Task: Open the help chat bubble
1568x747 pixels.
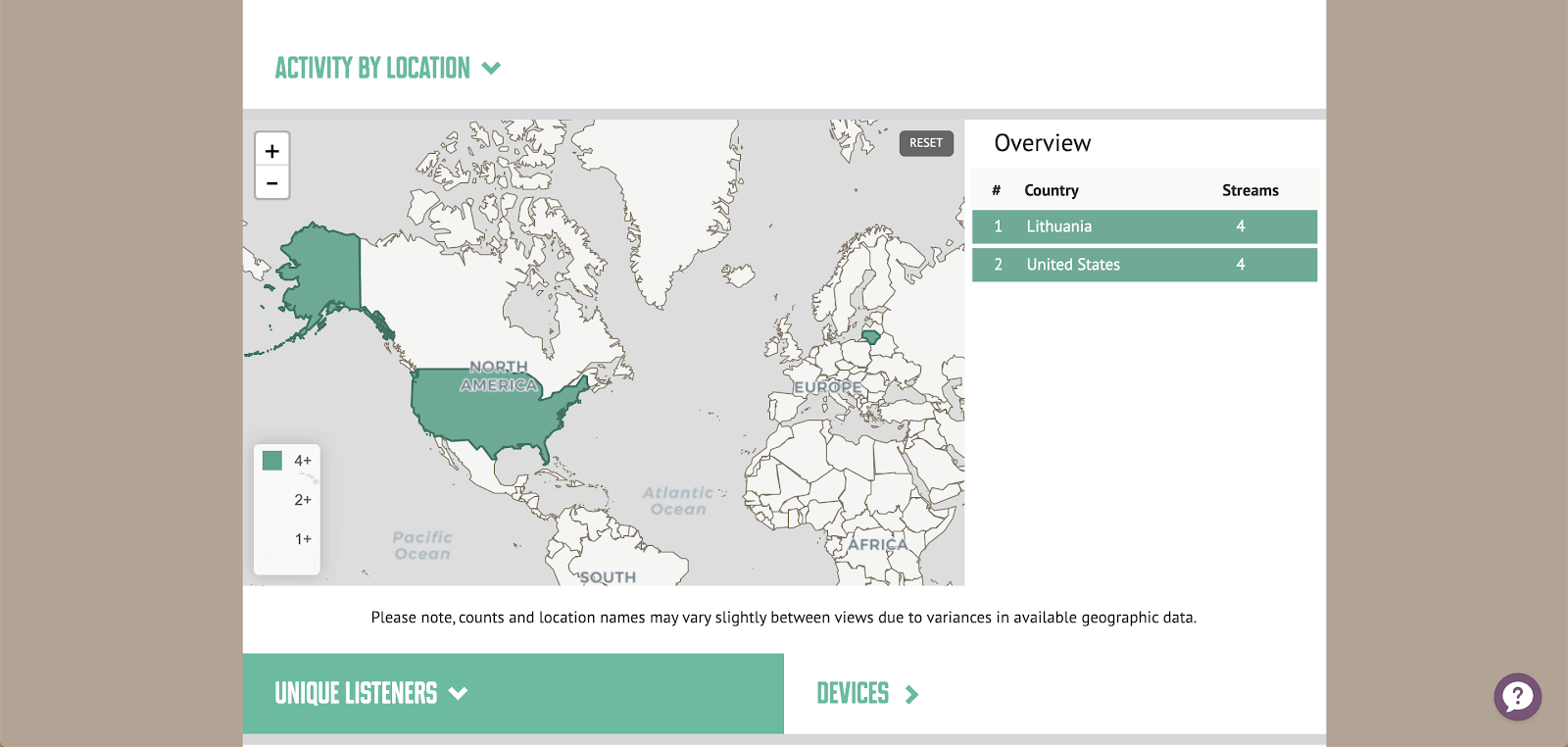Action: pos(1517,697)
